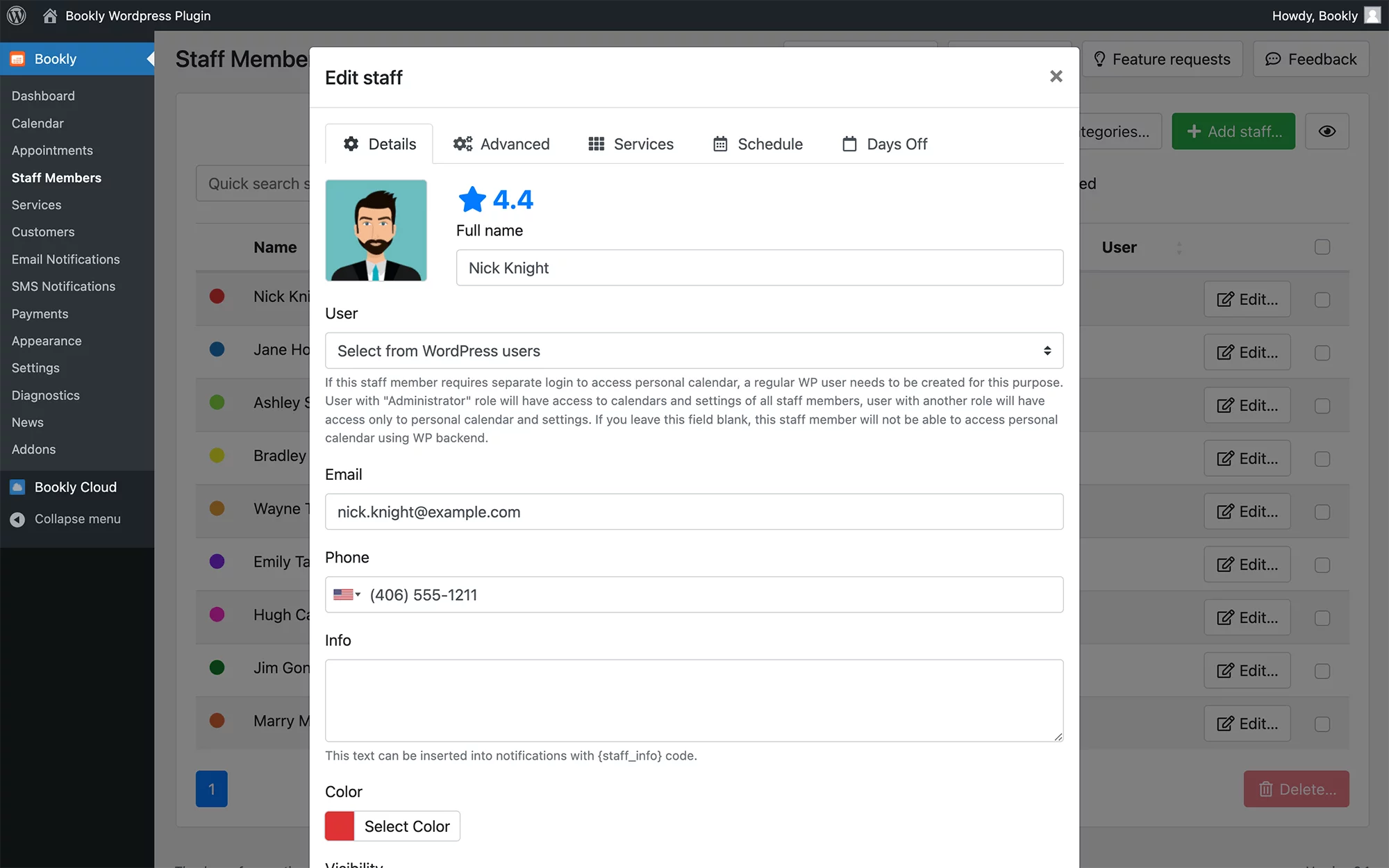1389x868 pixels.
Task: Tick the checkbox for Bradley row
Action: click(x=1322, y=459)
